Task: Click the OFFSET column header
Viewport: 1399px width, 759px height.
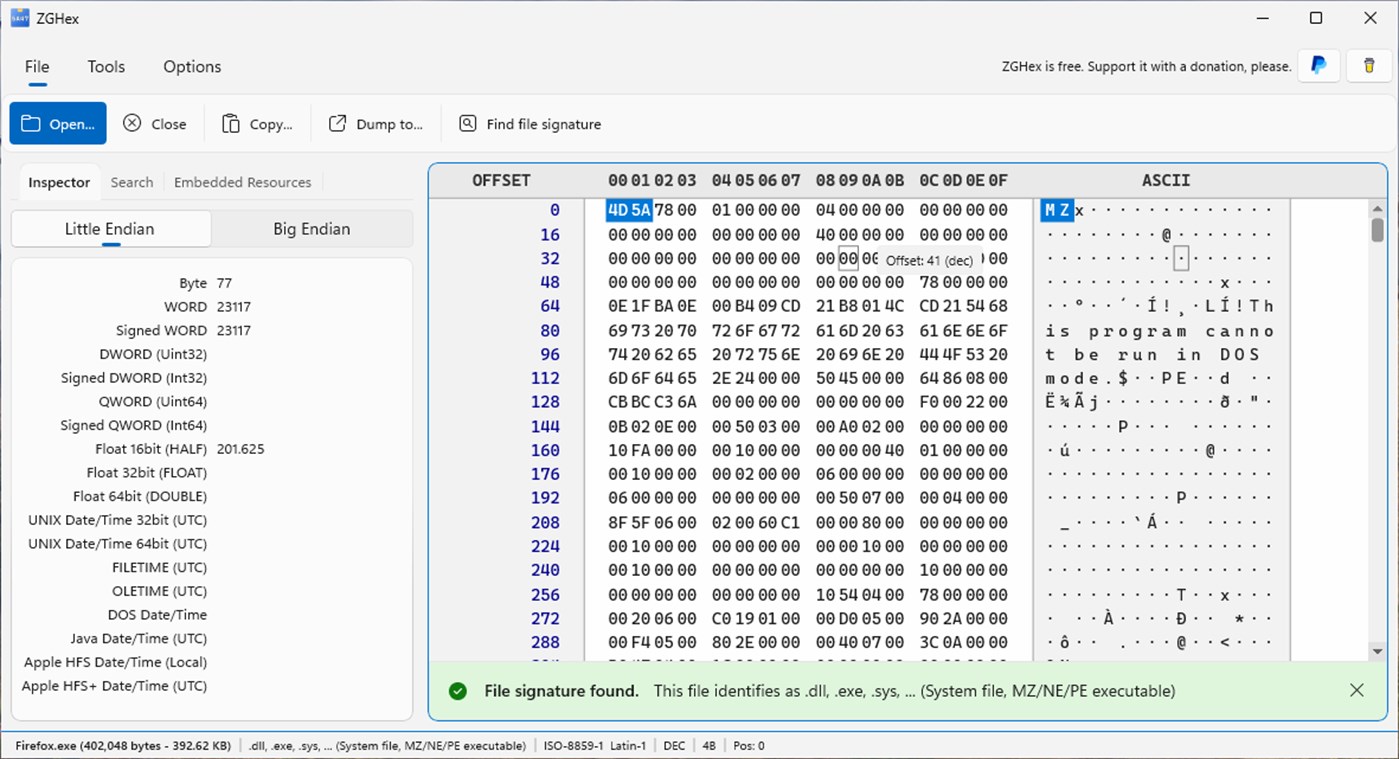Action: 501,181
